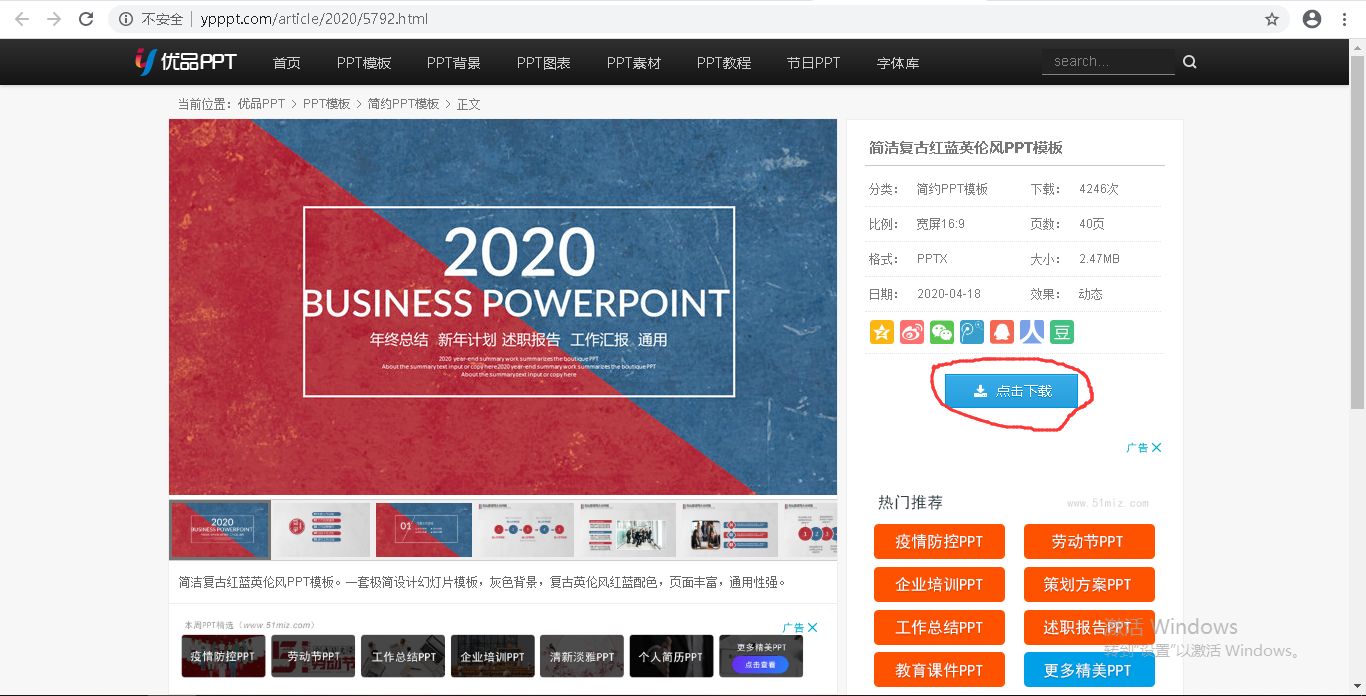The width and height of the screenshot is (1366, 696).
Task: Click the large 2020 Business PowerPoint preview
Action: pyautogui.click(x=503, y=307)
